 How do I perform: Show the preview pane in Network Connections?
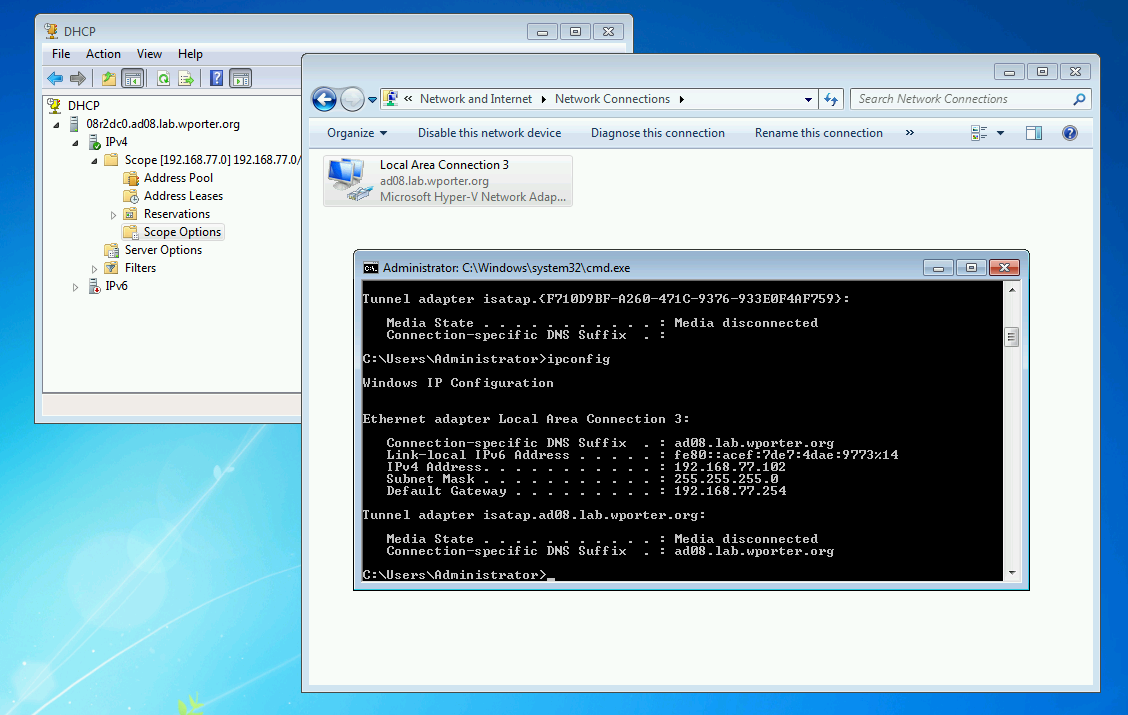click(x=1034, y=133)
